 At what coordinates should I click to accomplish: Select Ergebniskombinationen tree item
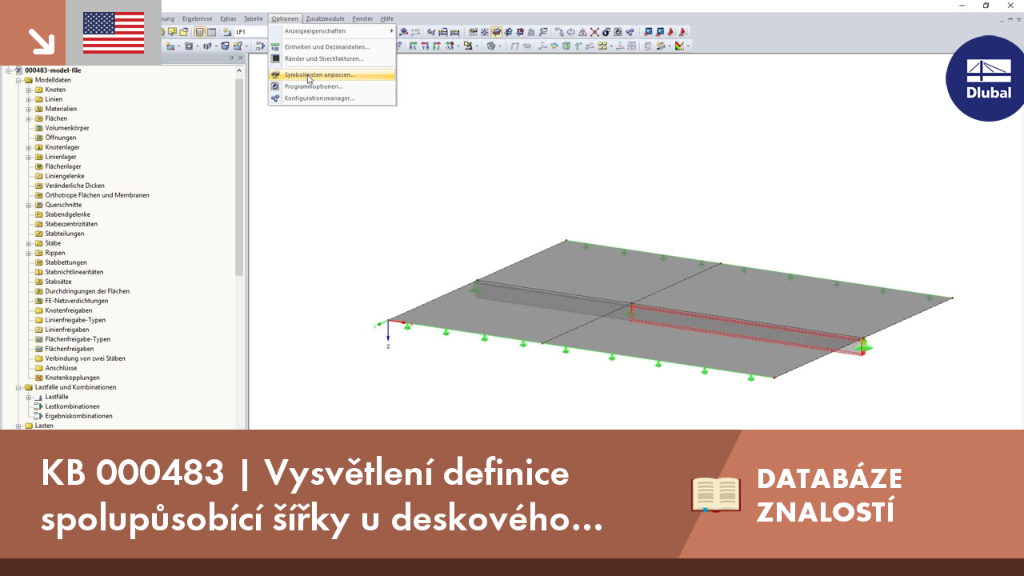78,416
